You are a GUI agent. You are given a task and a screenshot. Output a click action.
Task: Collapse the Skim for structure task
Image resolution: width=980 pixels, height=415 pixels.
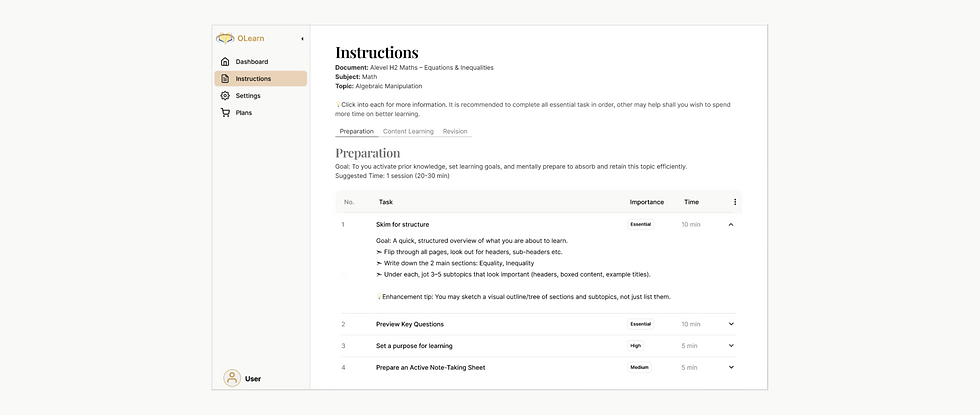pos(731,224)
